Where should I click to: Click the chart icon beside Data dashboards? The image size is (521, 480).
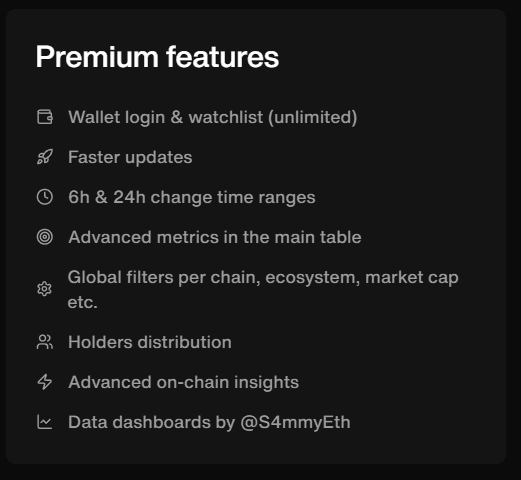pyautogui.click(x=45, y=422)
